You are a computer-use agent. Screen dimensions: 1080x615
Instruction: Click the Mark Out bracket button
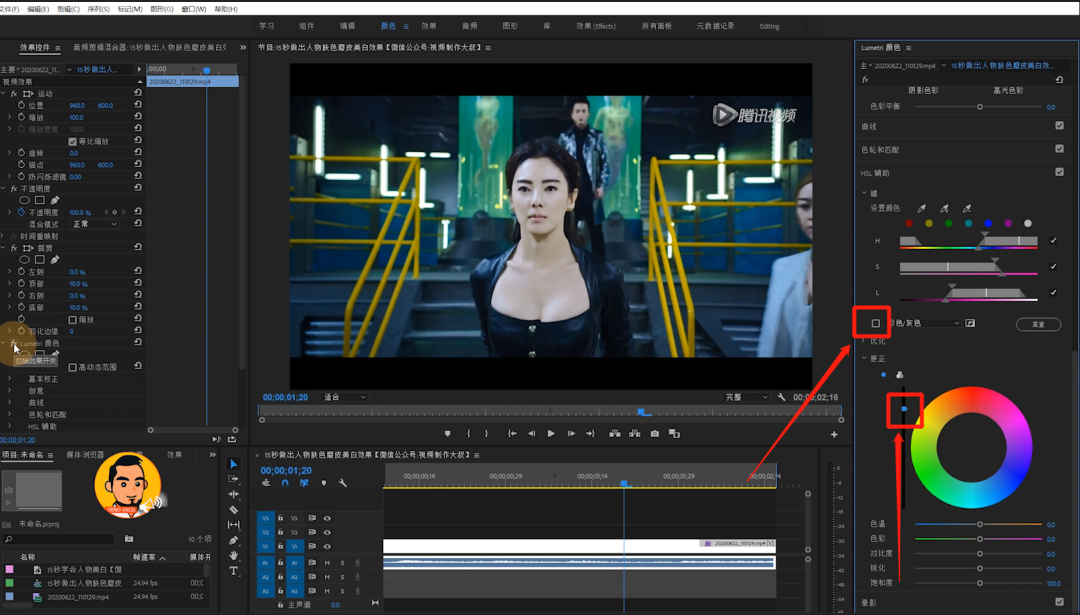(486, 434)
